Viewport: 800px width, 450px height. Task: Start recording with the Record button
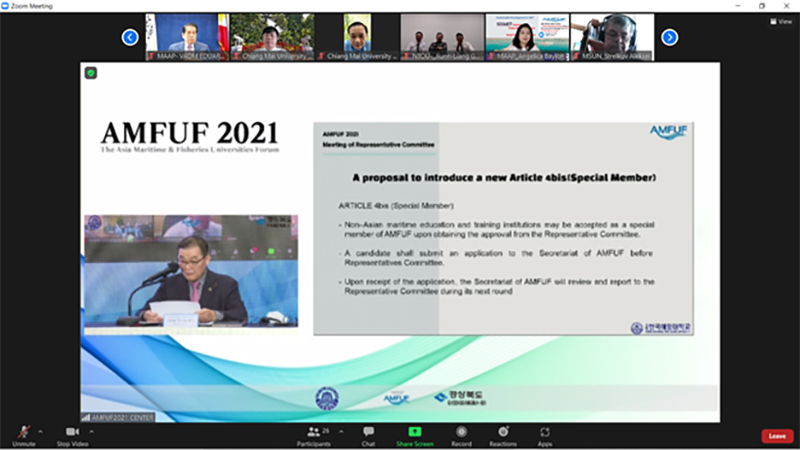[x=461, y=436]
